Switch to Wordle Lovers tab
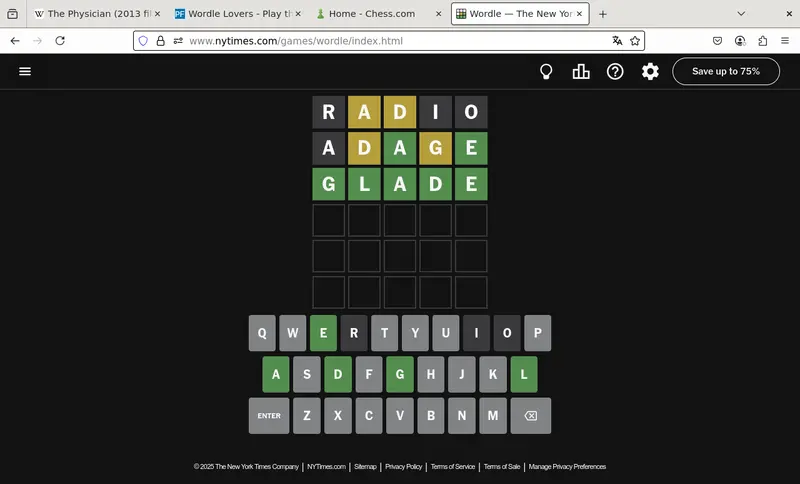The image size is (800, 484). click(237, 14)
